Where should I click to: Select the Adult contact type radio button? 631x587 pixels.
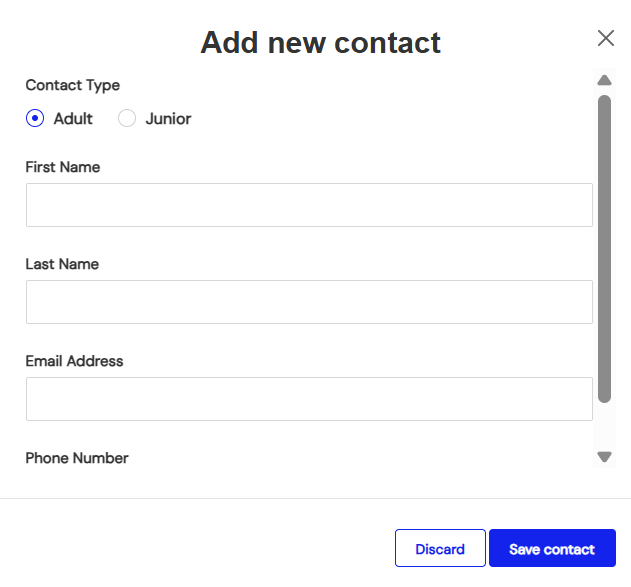pyautogui.click(x=35, y=119)
